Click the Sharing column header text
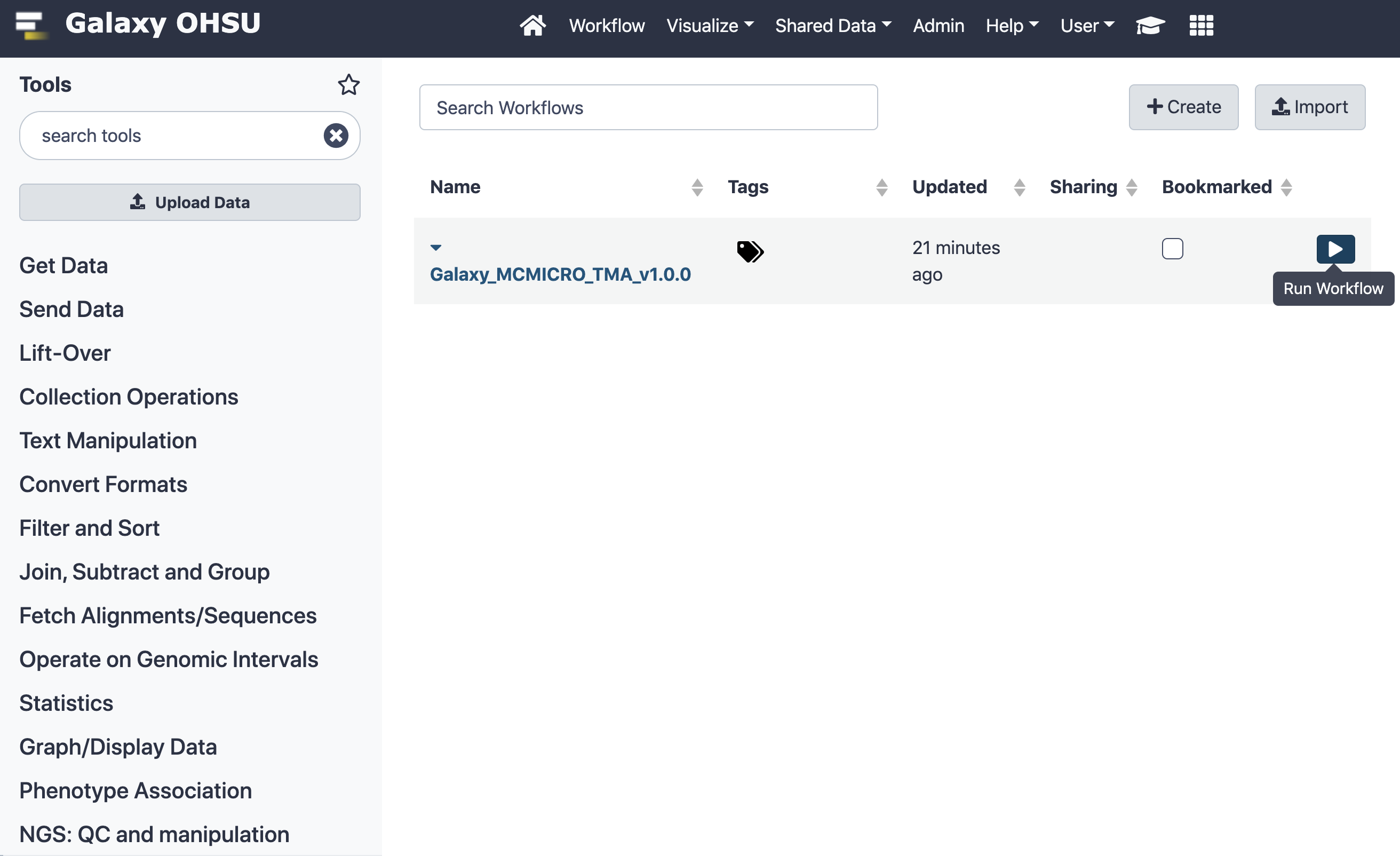1400x856 pixels. tap(1083, 187)
